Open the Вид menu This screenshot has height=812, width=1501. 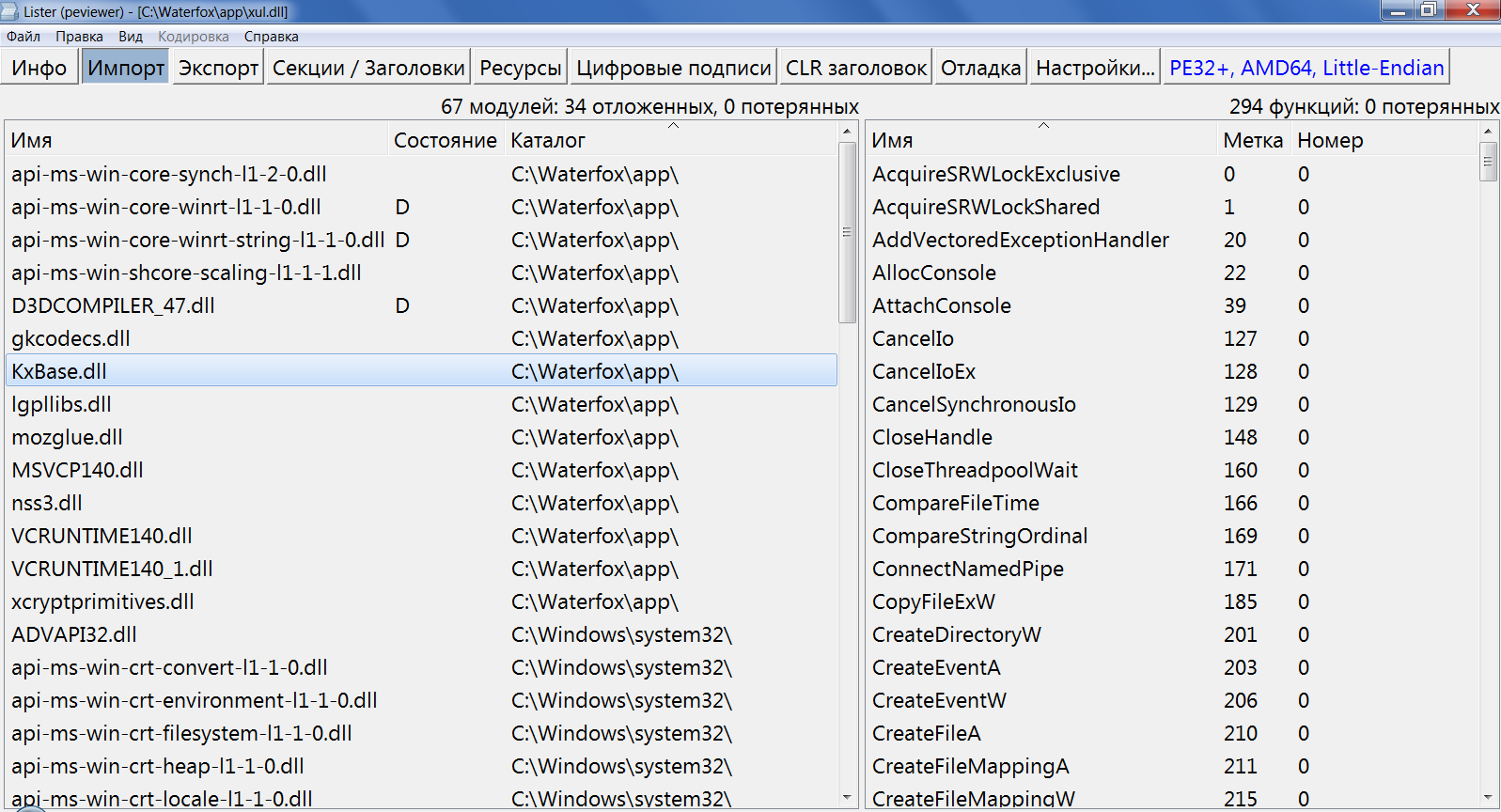click(131, 37)
